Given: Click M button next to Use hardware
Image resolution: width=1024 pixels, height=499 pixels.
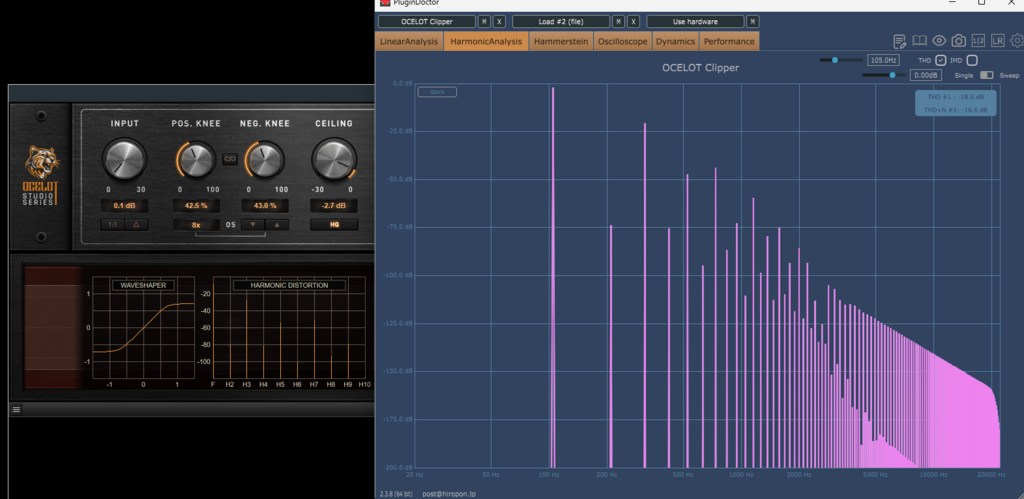Looking at the screenshot, I should point(753,22).
